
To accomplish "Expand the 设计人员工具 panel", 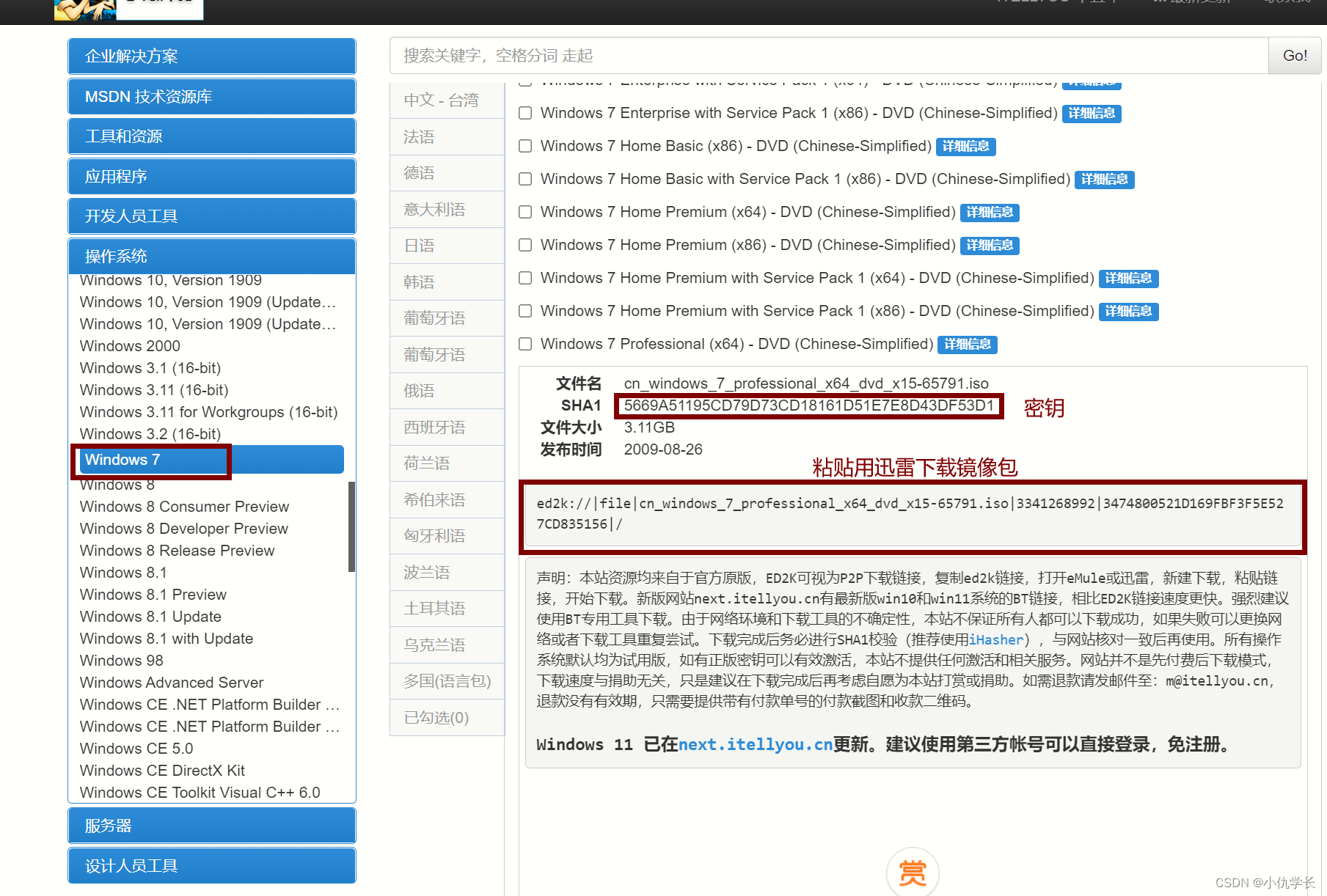I will pyautogui.click(x=212, y=866).
